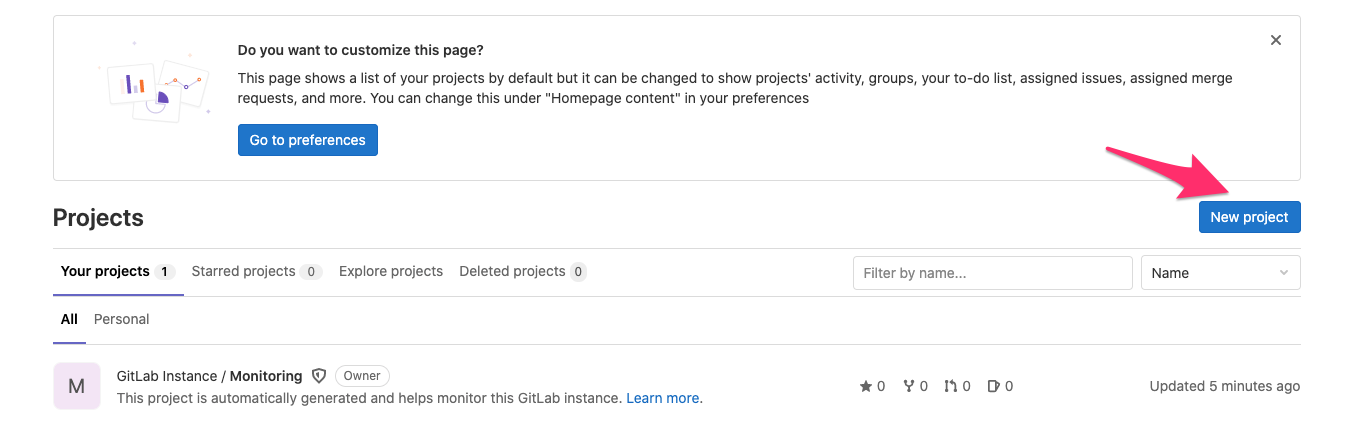Screen dimensions: 1347x434
Task: Click the star count icon
Action: pos(866,386)
